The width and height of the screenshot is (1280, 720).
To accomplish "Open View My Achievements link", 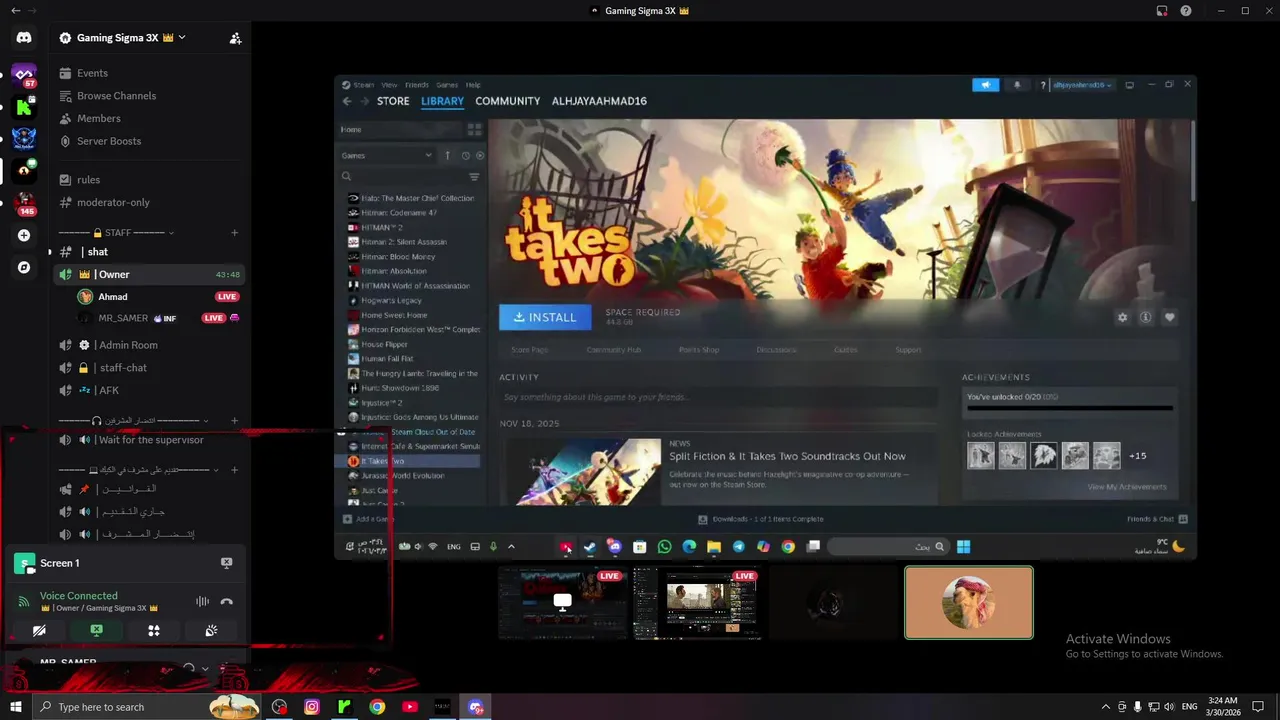I will 1126,487.
